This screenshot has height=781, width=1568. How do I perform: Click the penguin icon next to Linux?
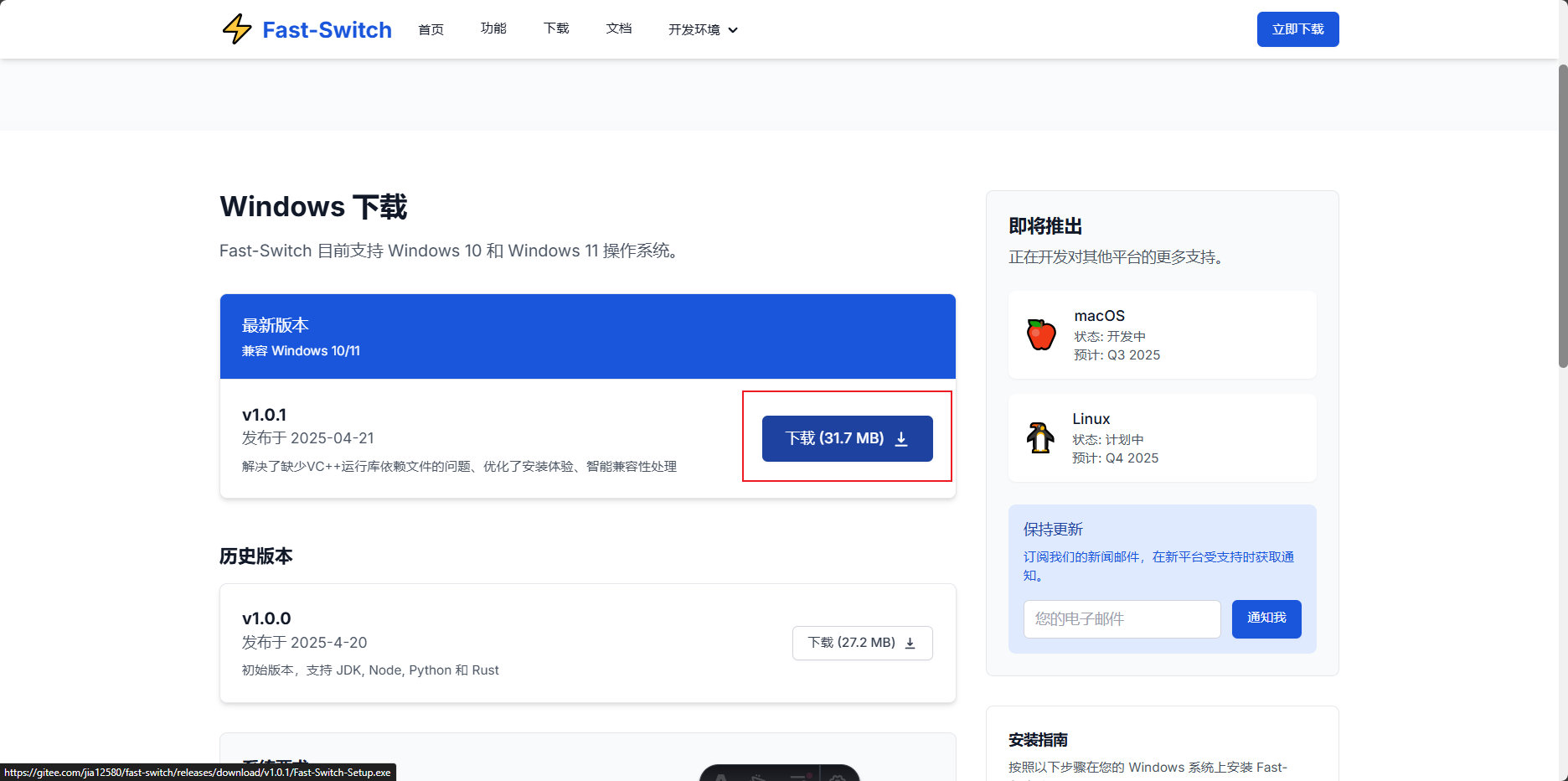tap(1039, 437)
